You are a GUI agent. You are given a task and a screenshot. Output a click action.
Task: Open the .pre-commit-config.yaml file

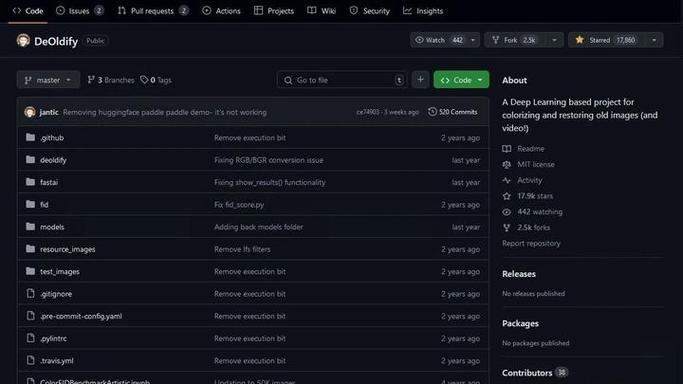(81, 316)
